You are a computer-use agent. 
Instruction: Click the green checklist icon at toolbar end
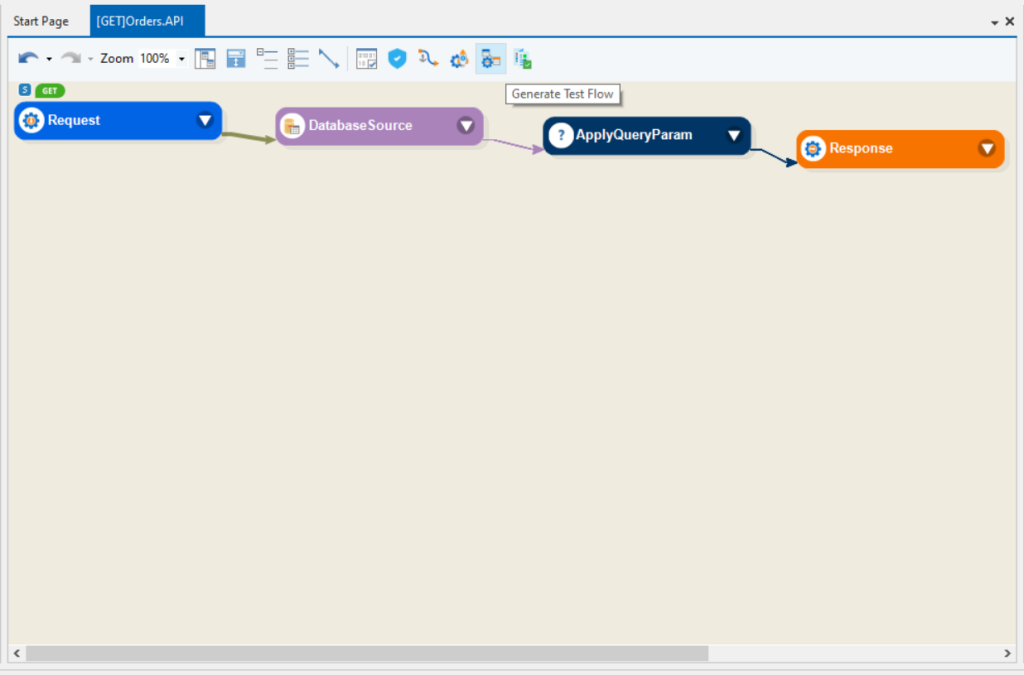coord(521,58)
